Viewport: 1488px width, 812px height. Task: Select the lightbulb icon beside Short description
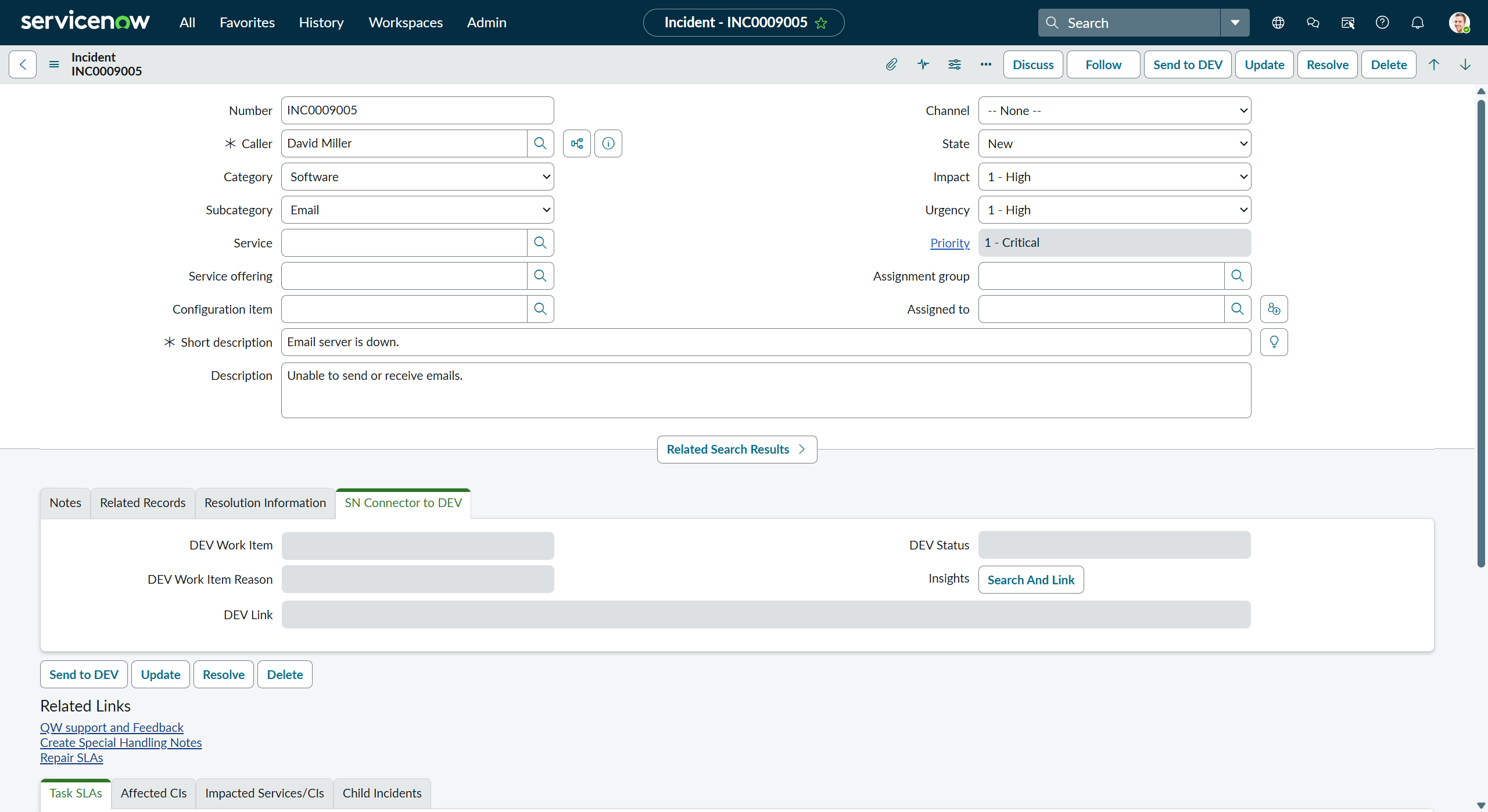pos(1274,342)
